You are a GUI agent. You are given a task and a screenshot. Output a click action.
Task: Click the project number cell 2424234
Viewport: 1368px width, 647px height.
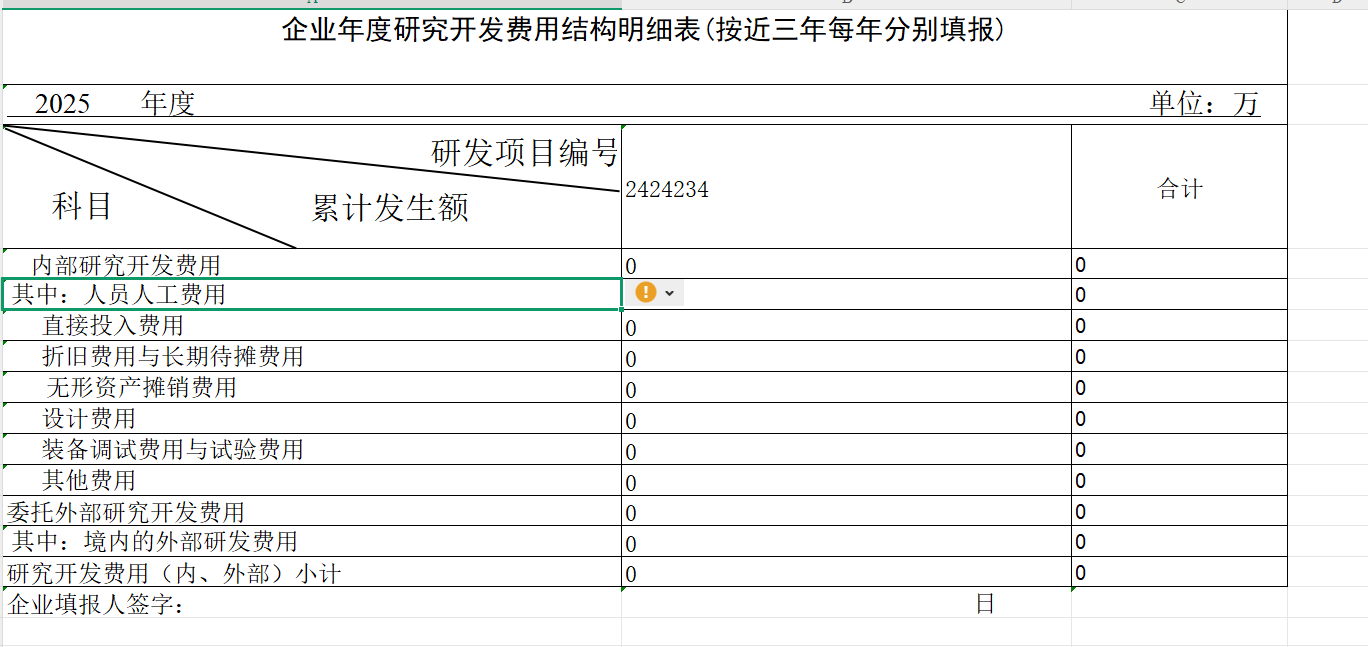(x=845, y=189)
